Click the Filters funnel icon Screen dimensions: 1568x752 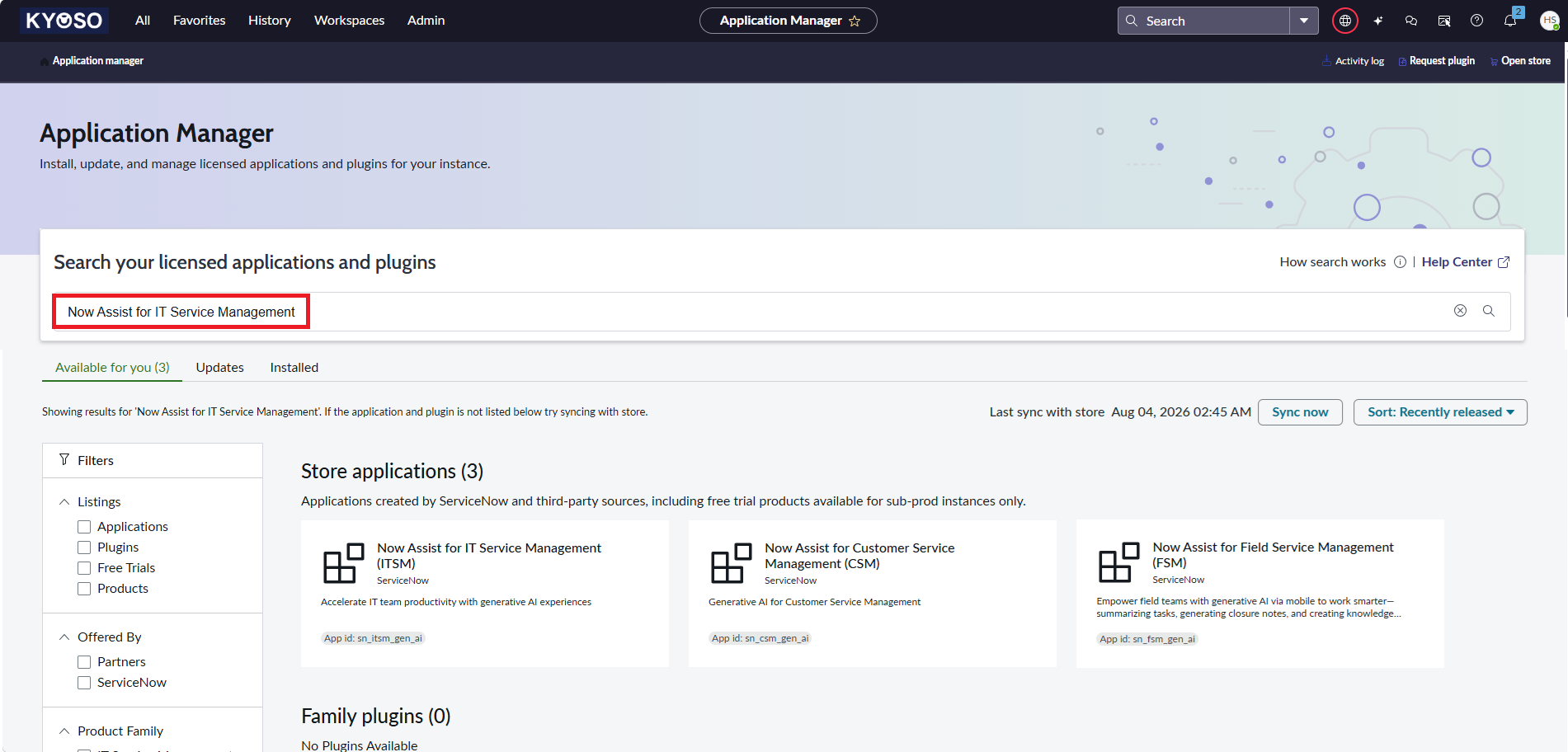(64, 459)
